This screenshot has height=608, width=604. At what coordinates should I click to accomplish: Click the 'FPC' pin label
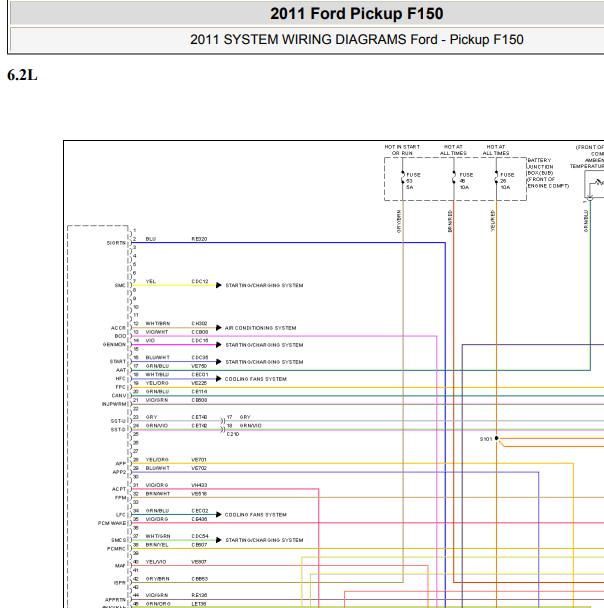click(x=121, y=387)
